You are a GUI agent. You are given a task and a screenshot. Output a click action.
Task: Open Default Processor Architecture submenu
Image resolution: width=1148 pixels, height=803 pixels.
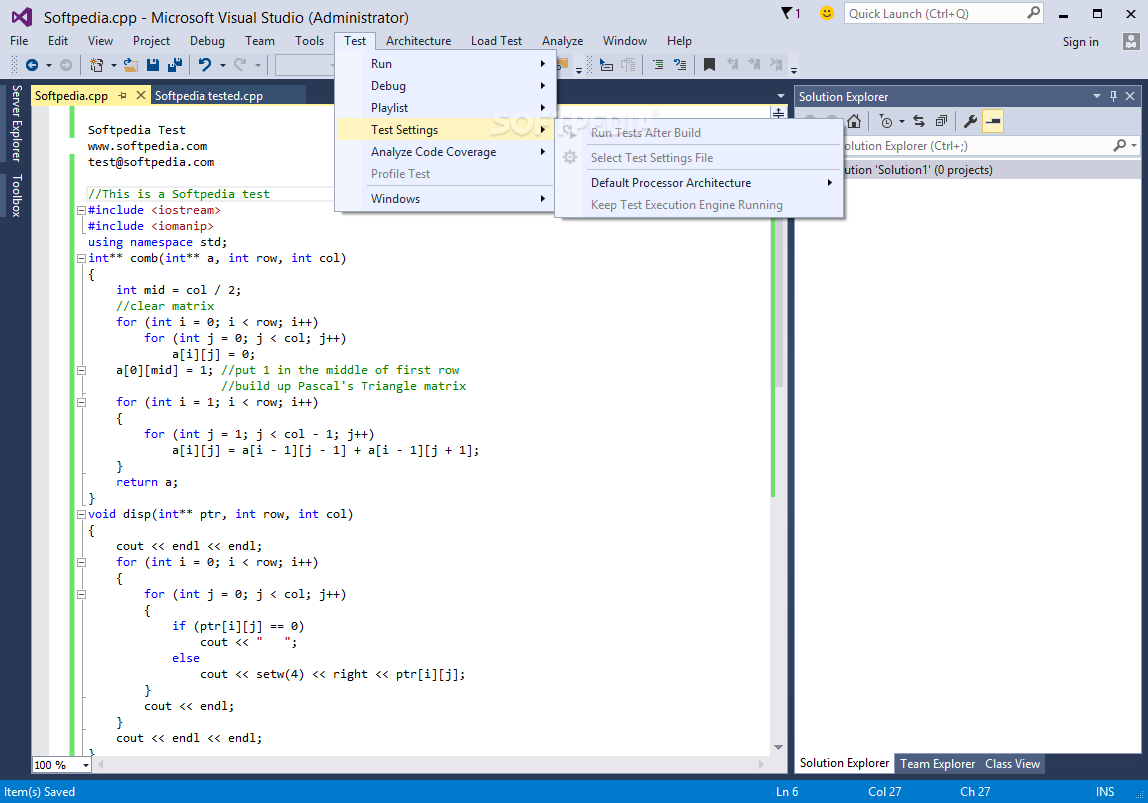pos(698,183)
